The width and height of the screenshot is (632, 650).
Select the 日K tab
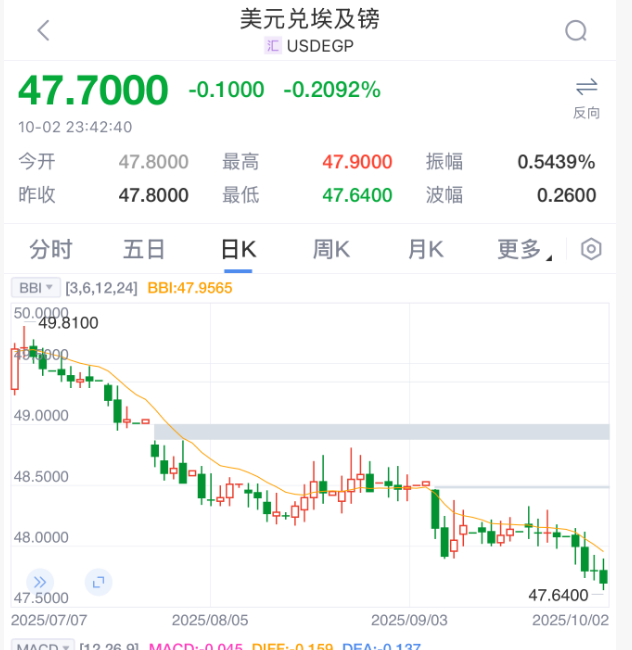(x=238, y=249)
